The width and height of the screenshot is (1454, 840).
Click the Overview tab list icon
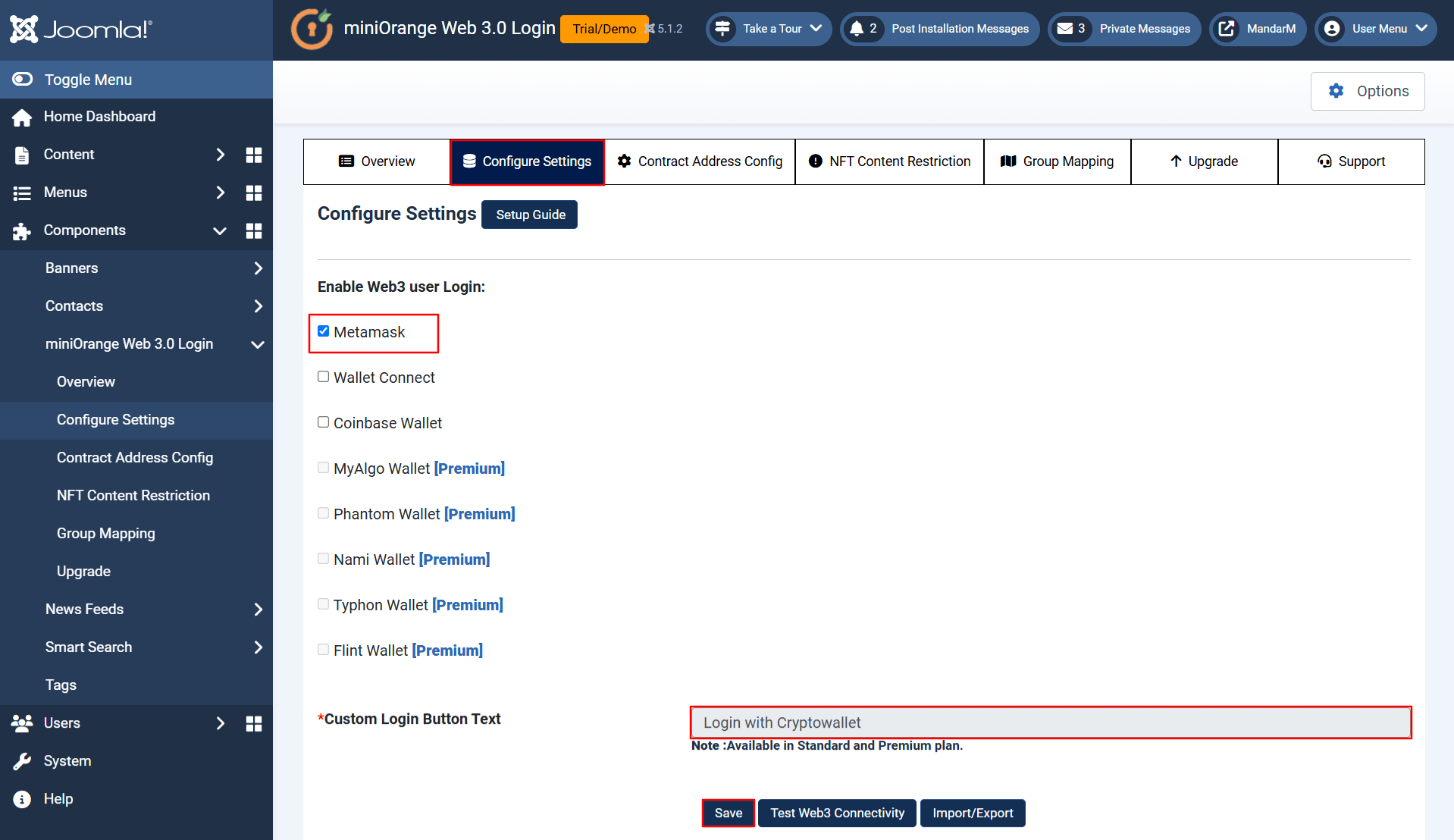click(346, 161)
